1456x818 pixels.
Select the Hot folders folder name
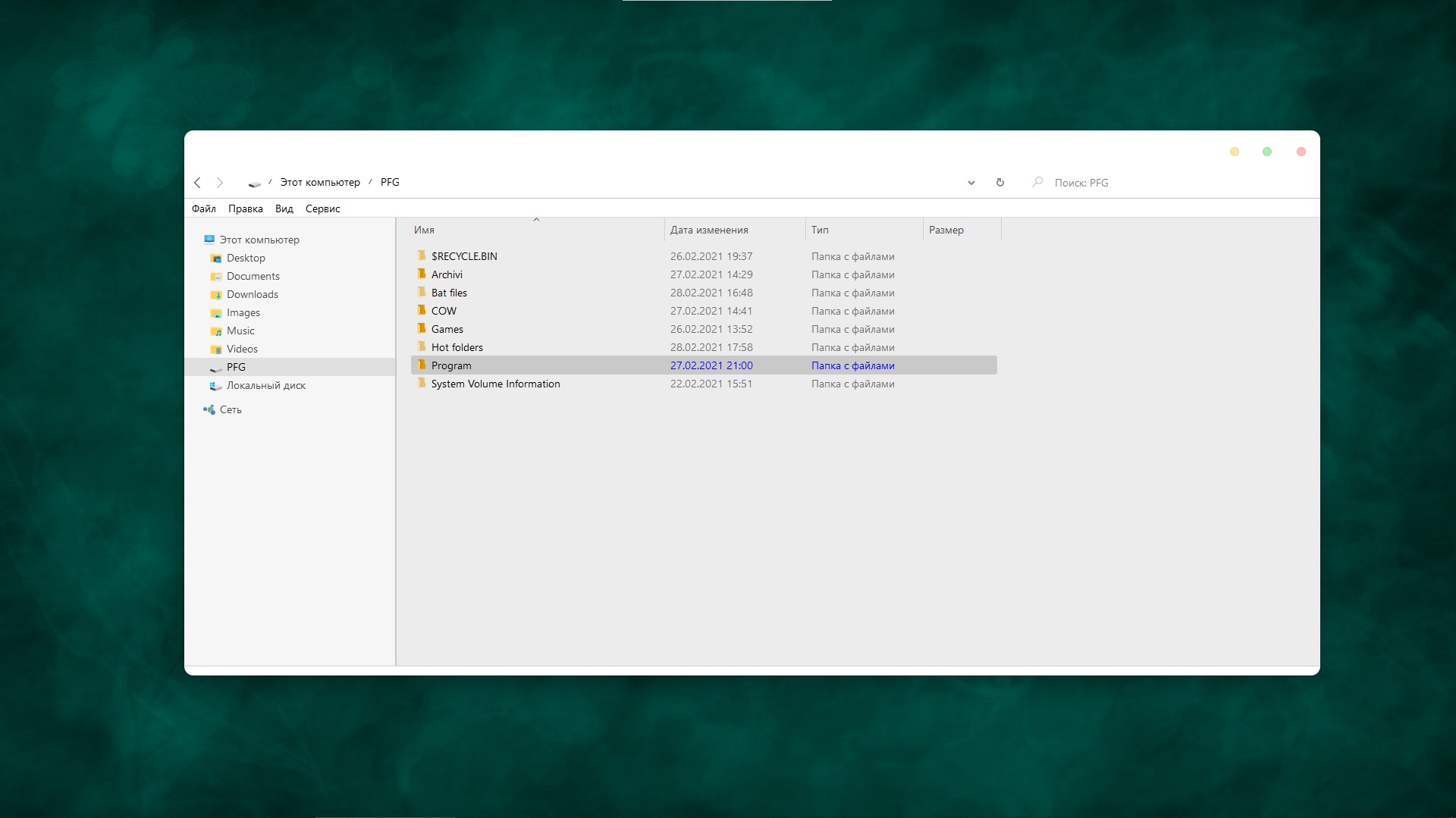coord(457,347)
